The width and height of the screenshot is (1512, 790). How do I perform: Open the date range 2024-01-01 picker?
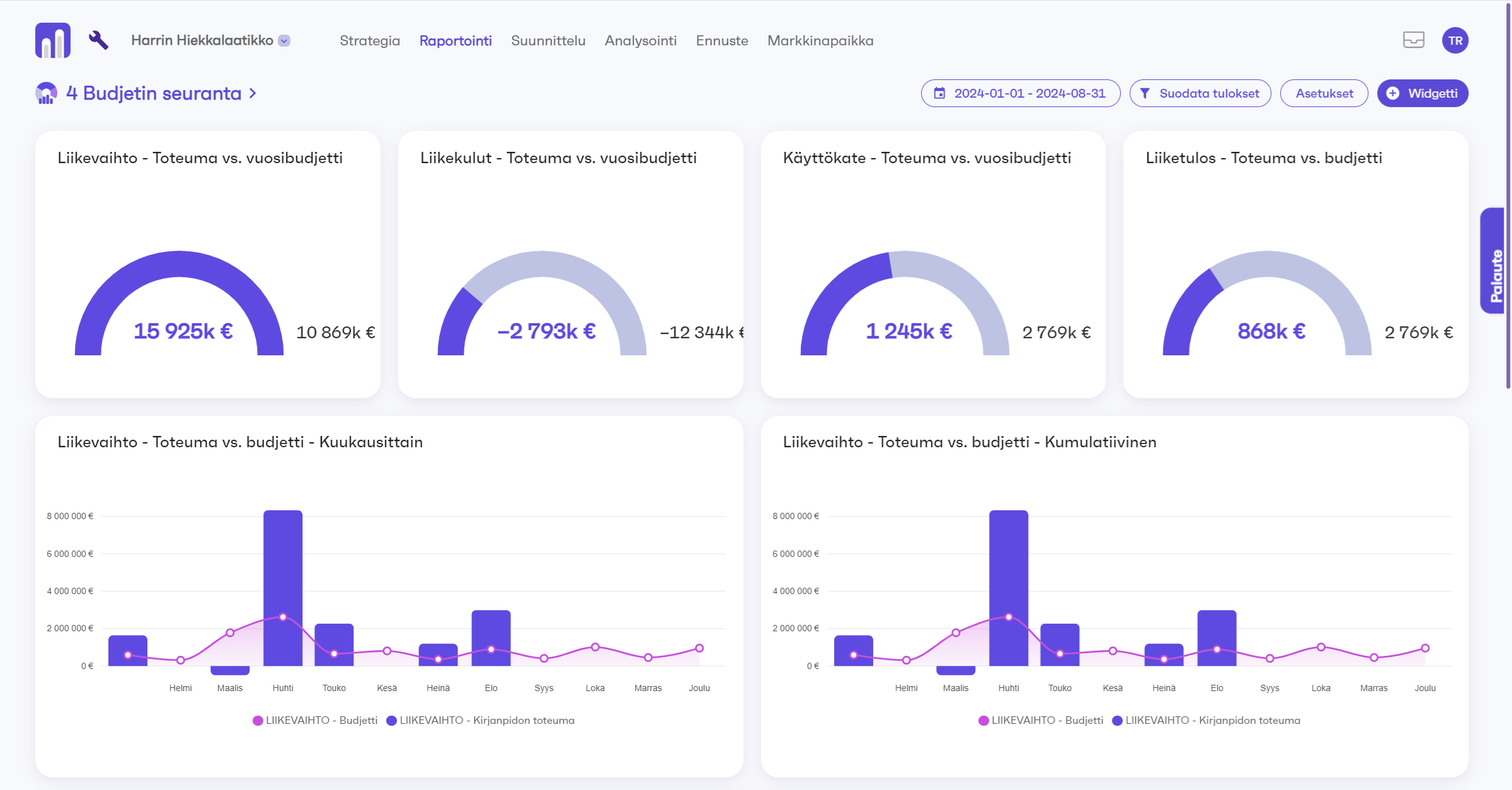coord(1029,93)
